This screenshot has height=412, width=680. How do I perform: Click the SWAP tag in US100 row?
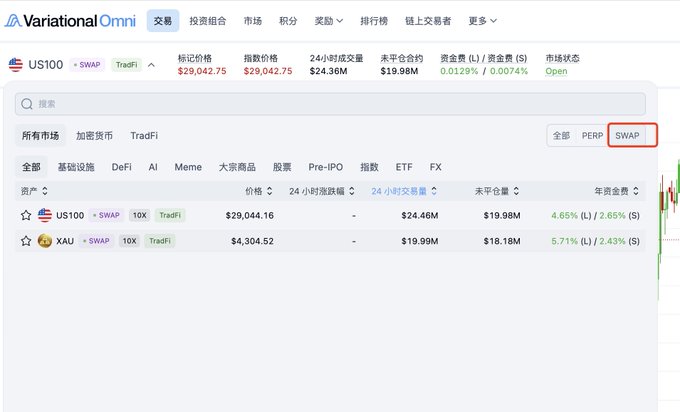pyautogui.click(x=106, y=215)
